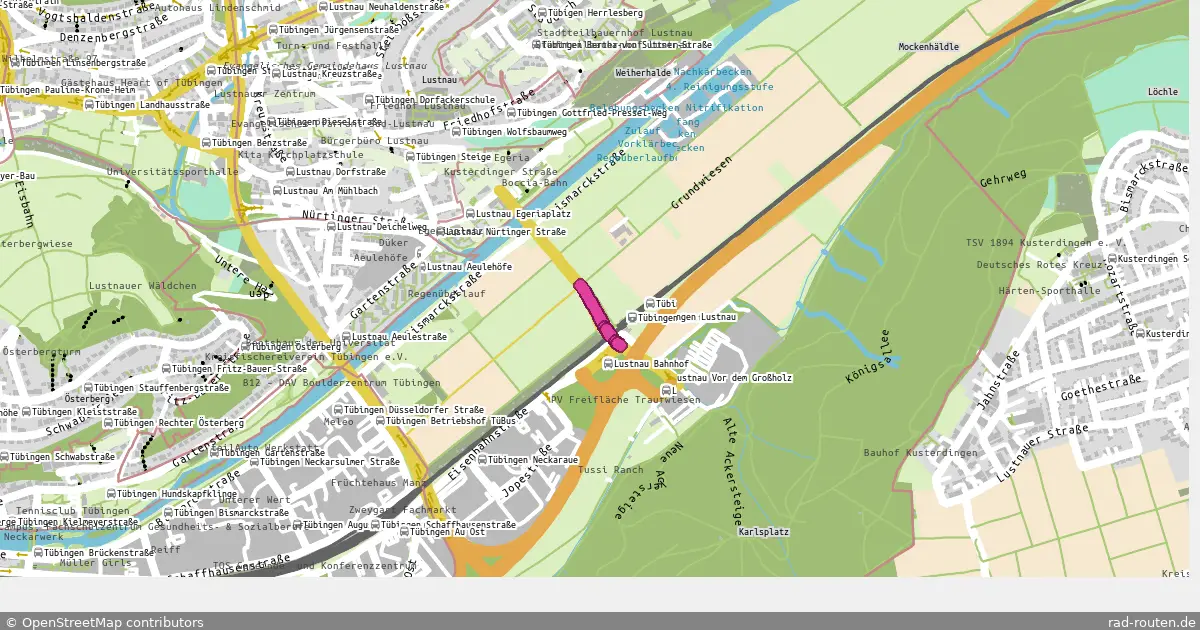Select the Tübingen Au Ost bus stop icon
Image resolution: width=1200 pixels, height=630 pixels.
[x=402, y=532]
